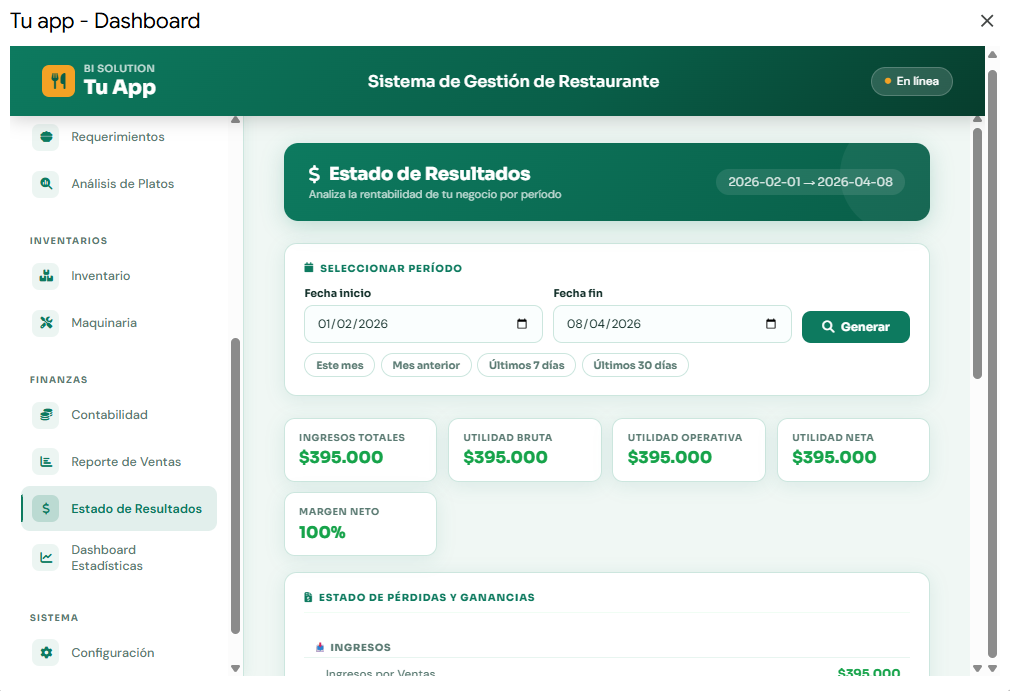Open Requerimientos from the sidebar
This screenshot has width=1010, height=691.
[119, 137]
